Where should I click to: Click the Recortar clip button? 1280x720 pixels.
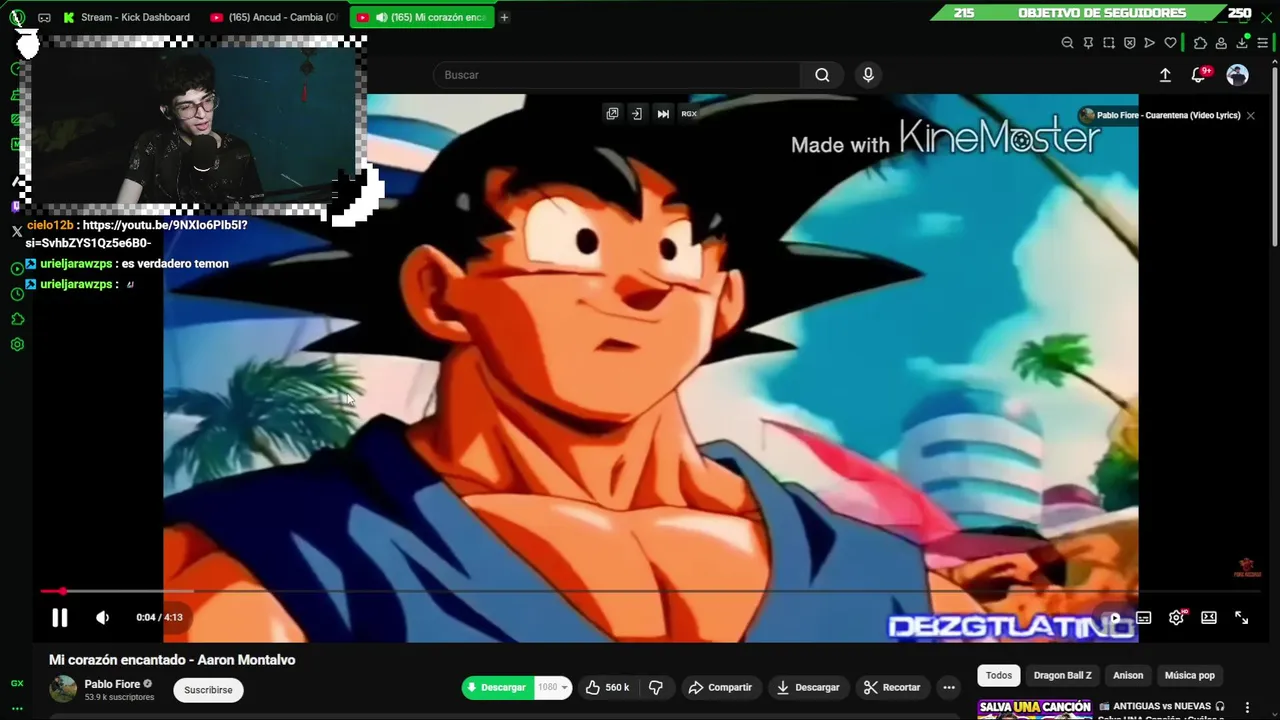[892, 687]
